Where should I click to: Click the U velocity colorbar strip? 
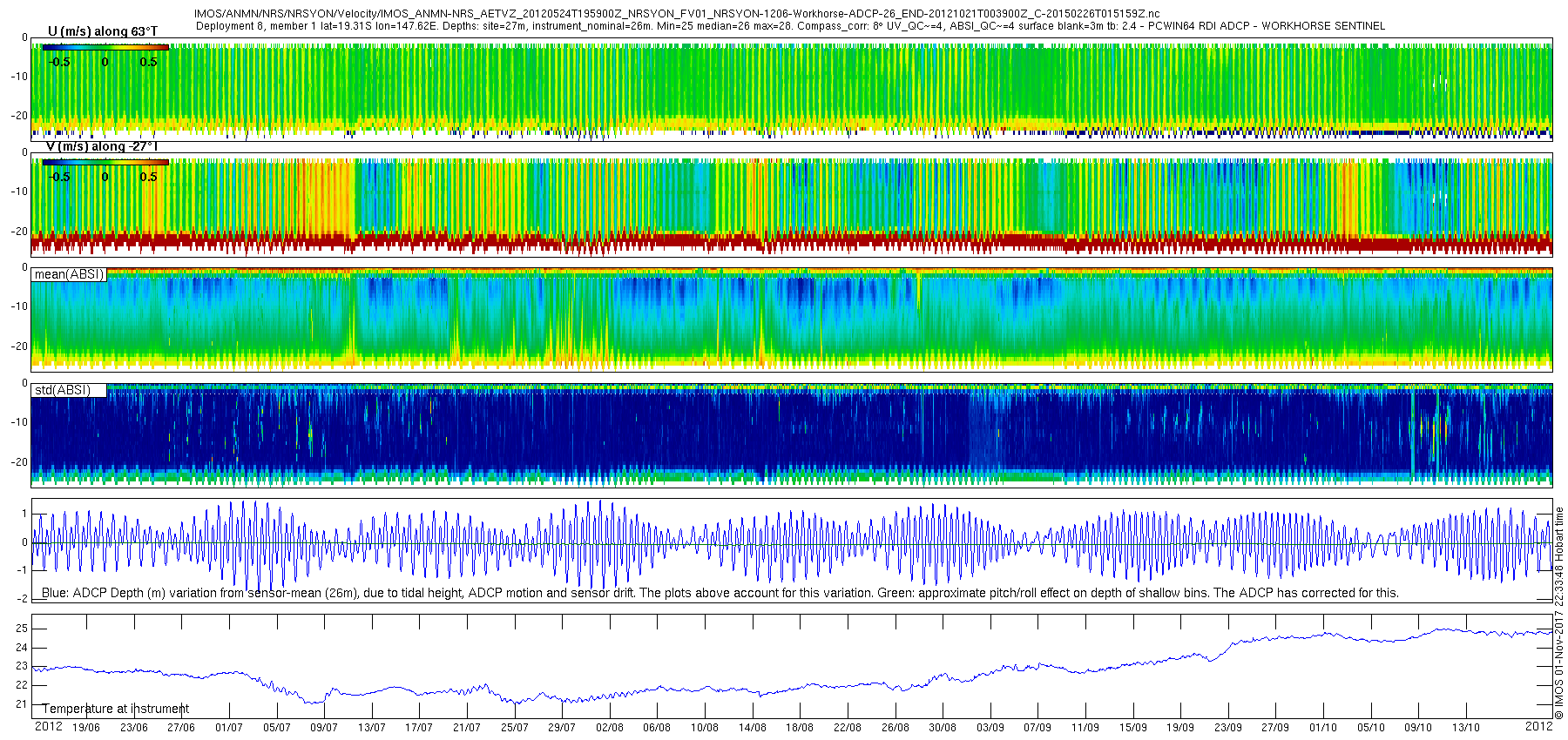pyautogui.click(x=105, y=48)
